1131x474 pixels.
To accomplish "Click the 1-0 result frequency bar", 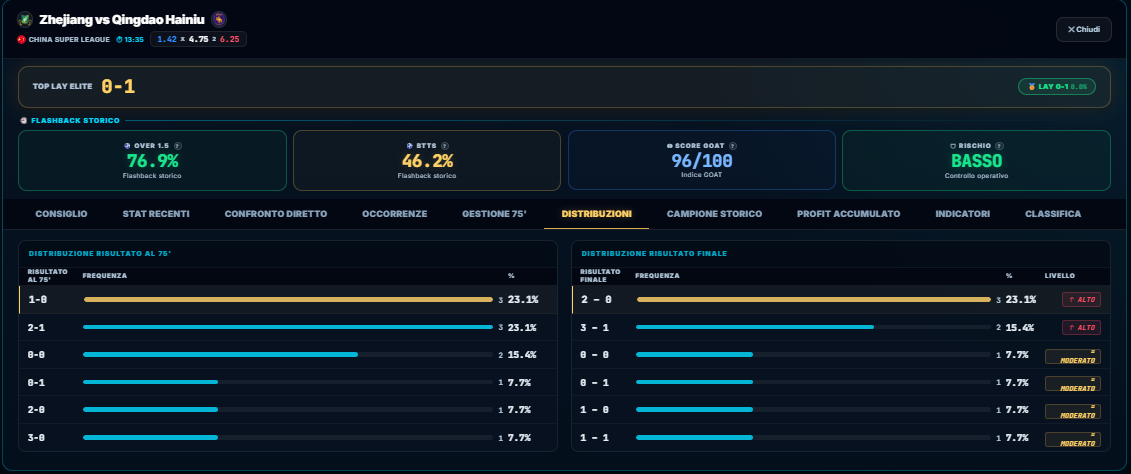I will 289,299.
